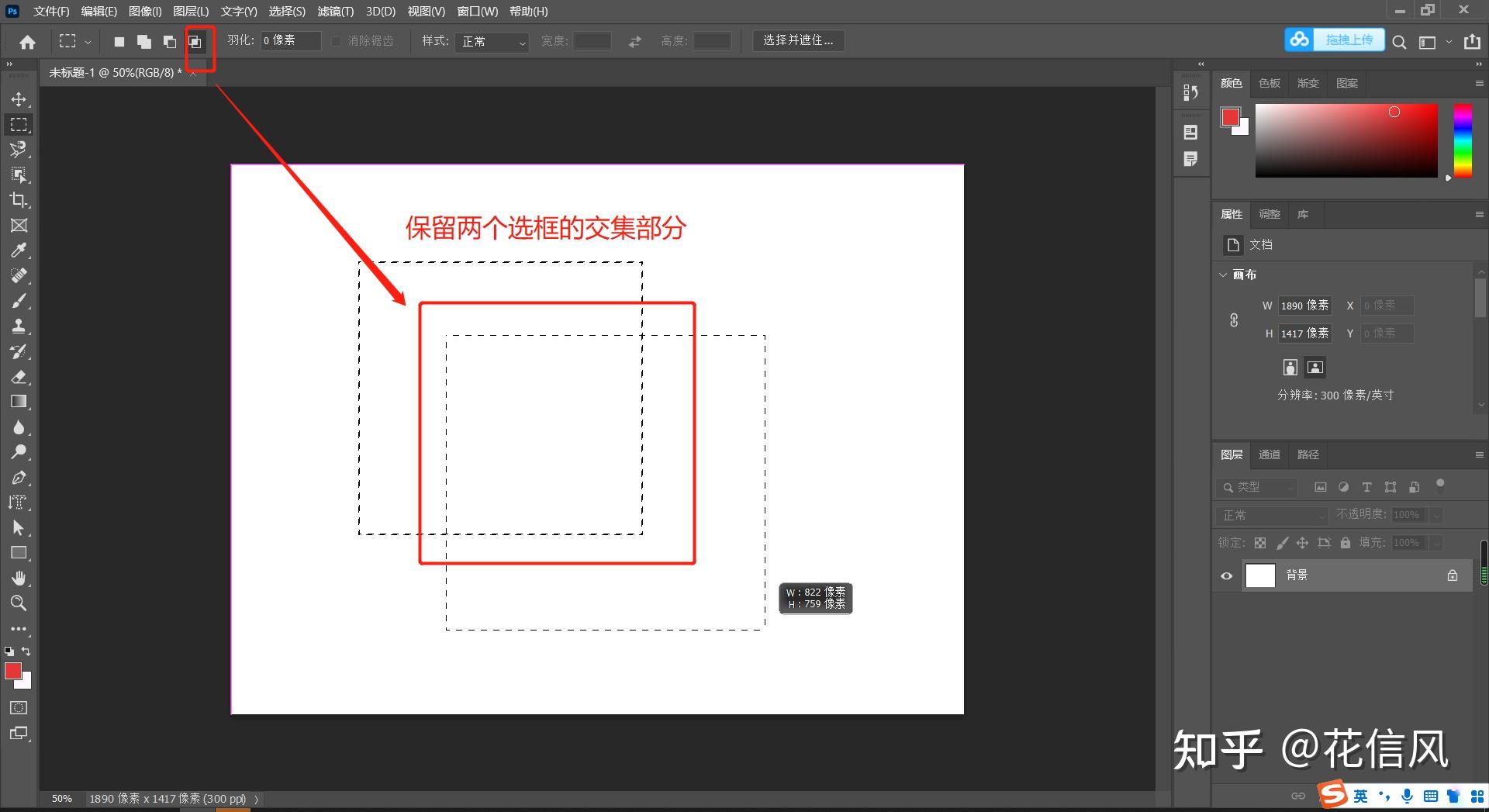Viewport: 1489px width, 812px height.
Task: Select the Object Selection tool
Action: 19,174
